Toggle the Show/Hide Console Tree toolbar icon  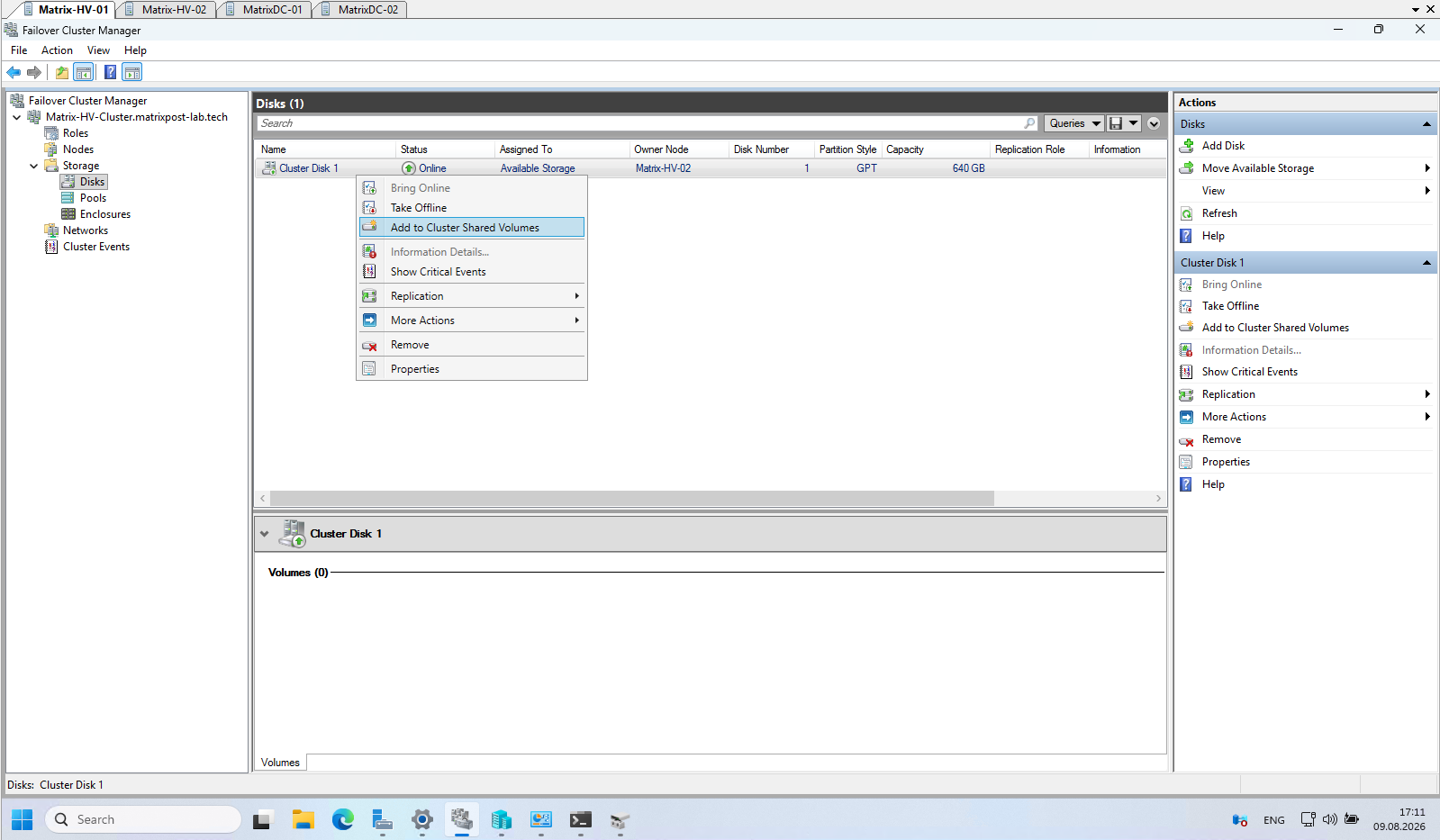pos(83,72)
